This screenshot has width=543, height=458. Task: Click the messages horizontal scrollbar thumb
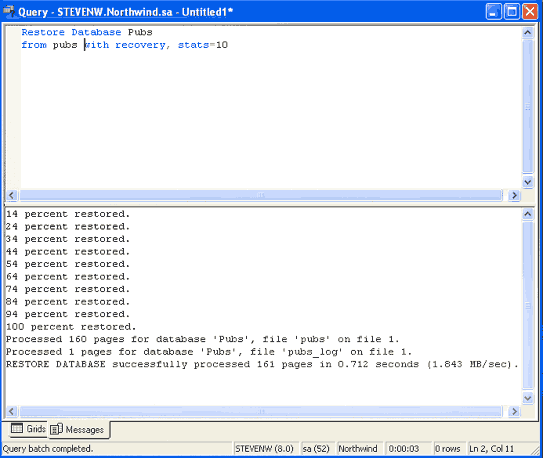coord(261,411)
